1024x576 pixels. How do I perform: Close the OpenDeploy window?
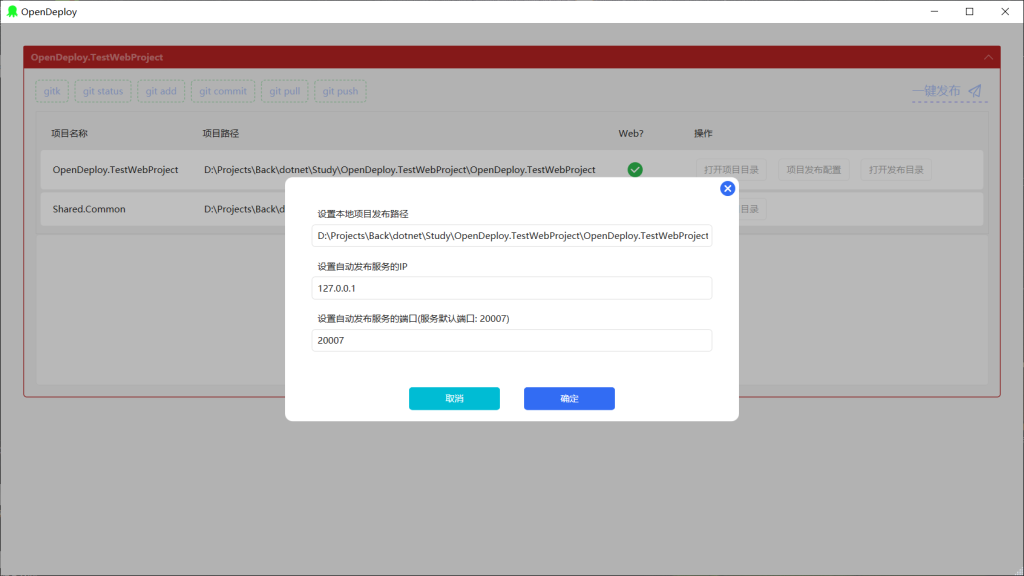point(1005,12)
